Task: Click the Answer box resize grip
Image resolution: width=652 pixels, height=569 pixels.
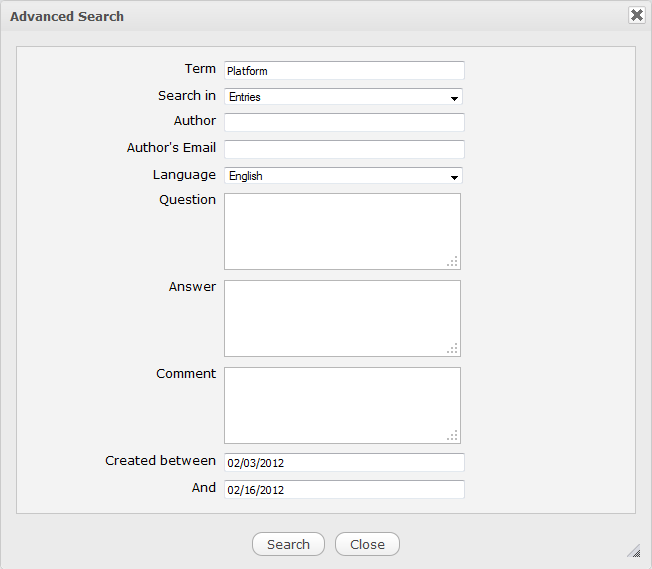Action: coord(453,349)
